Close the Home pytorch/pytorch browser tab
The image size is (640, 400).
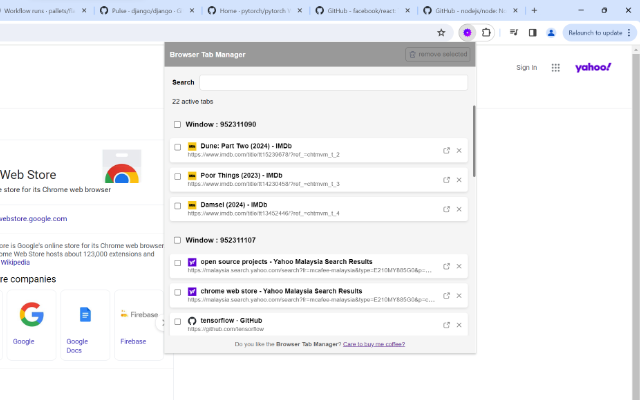(x=300, y=11)
